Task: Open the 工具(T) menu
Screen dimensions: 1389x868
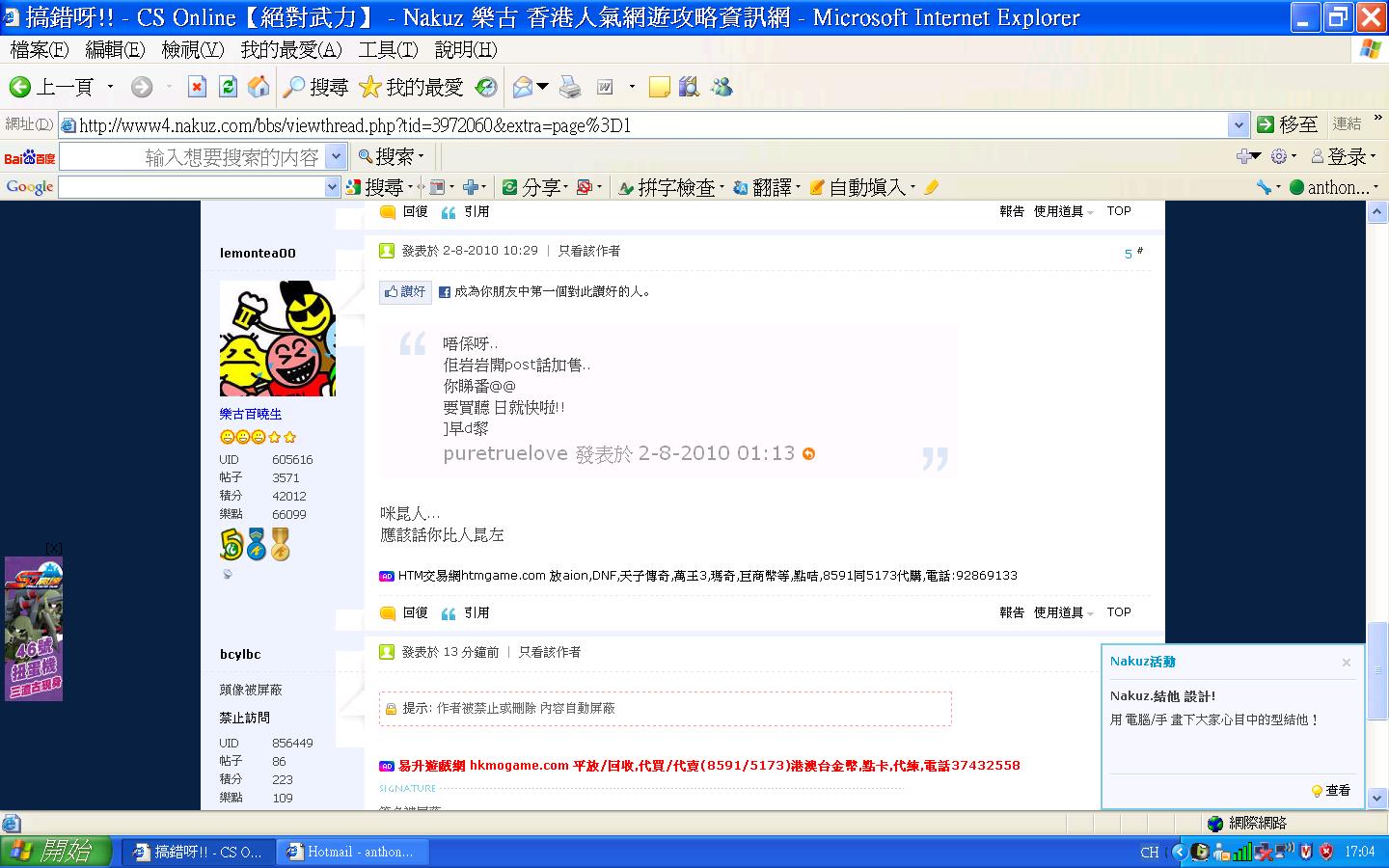Action: tap(389, 49)
